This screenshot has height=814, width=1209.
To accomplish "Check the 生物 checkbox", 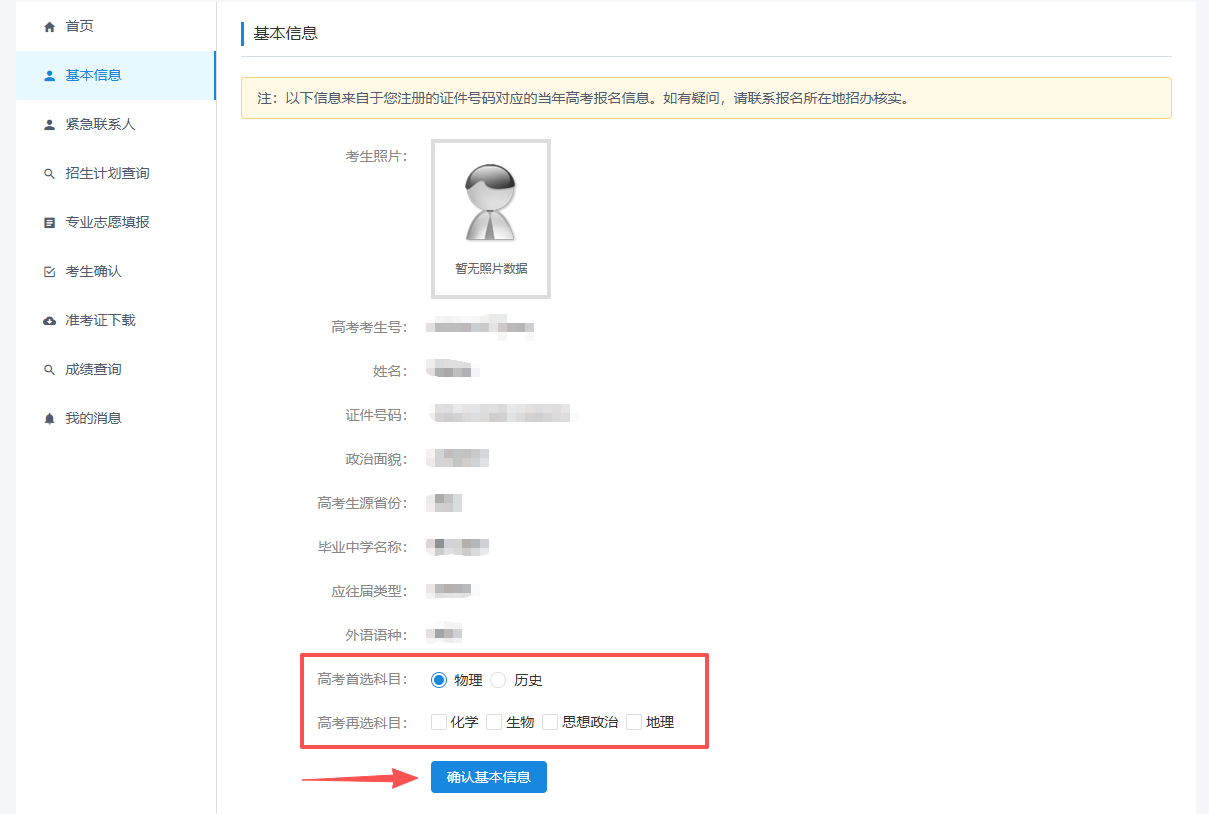I will pyautogui.click(x=494, y=722).
